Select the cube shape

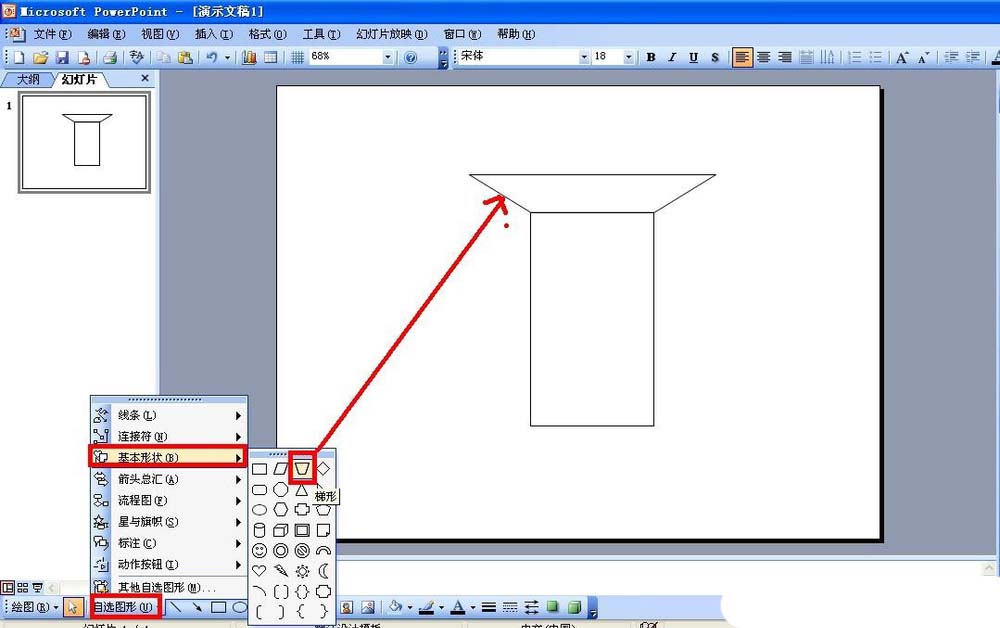pyautogui.click(x=281, y=530)
